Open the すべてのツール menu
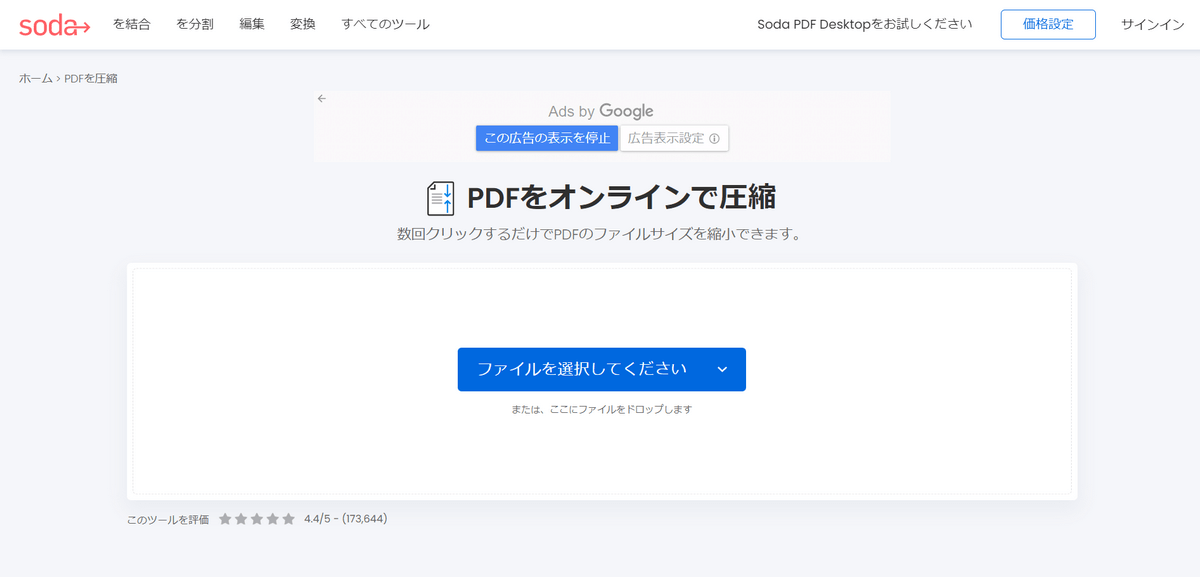 (x=386, y=24)
